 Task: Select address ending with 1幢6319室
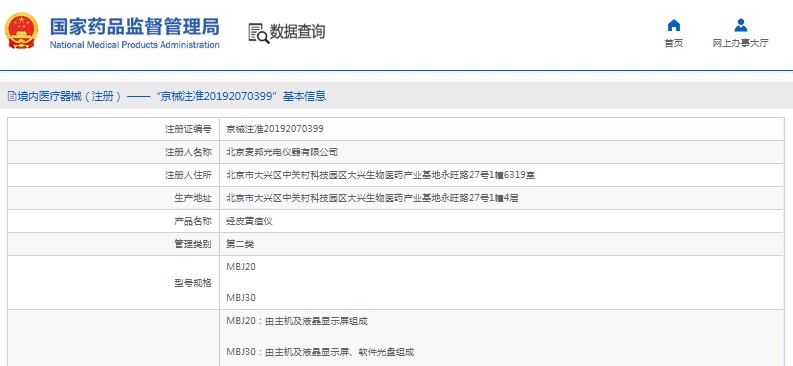pos(380,175)
